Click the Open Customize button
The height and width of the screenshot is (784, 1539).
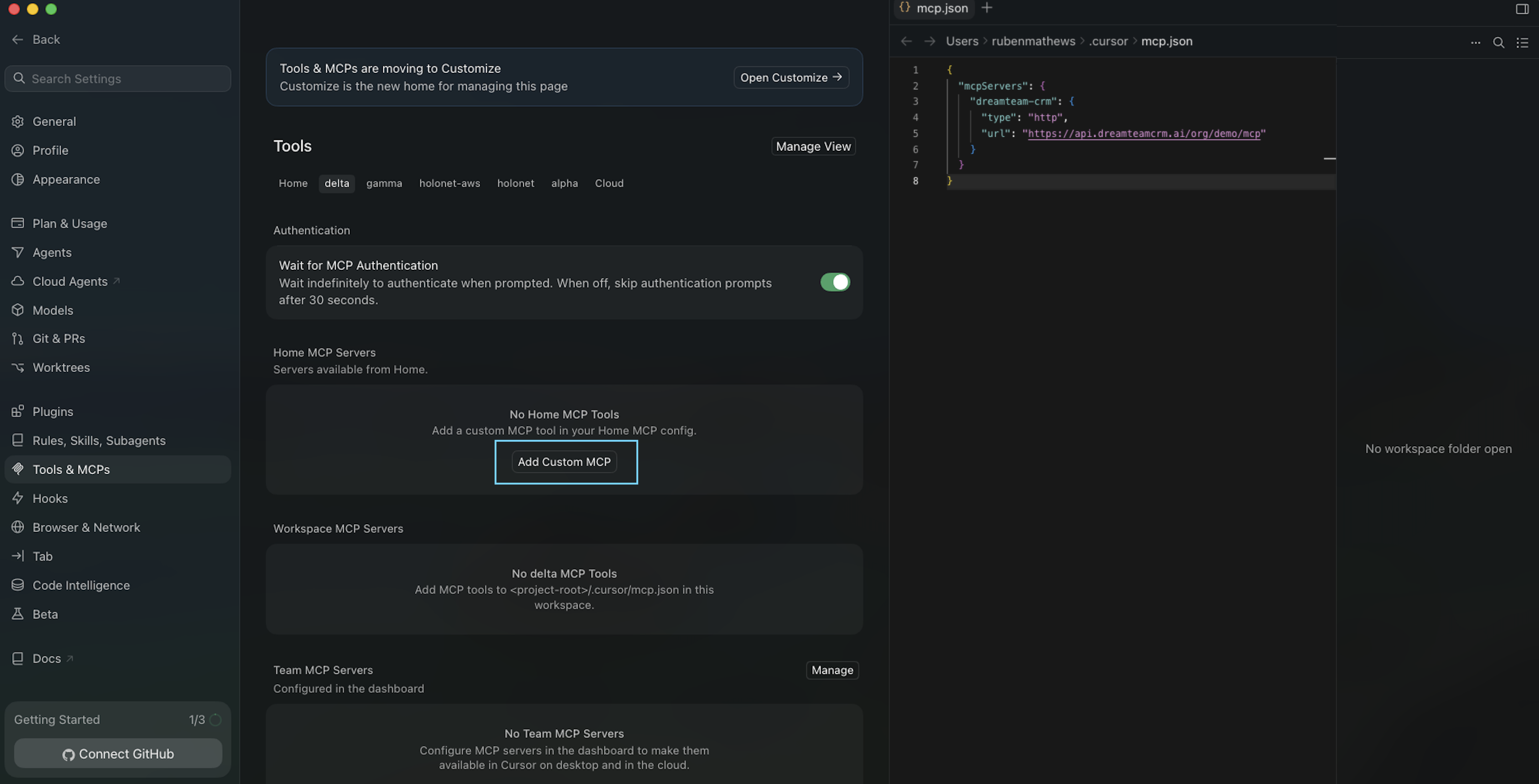pyautogui.click(x=791, y=77)
